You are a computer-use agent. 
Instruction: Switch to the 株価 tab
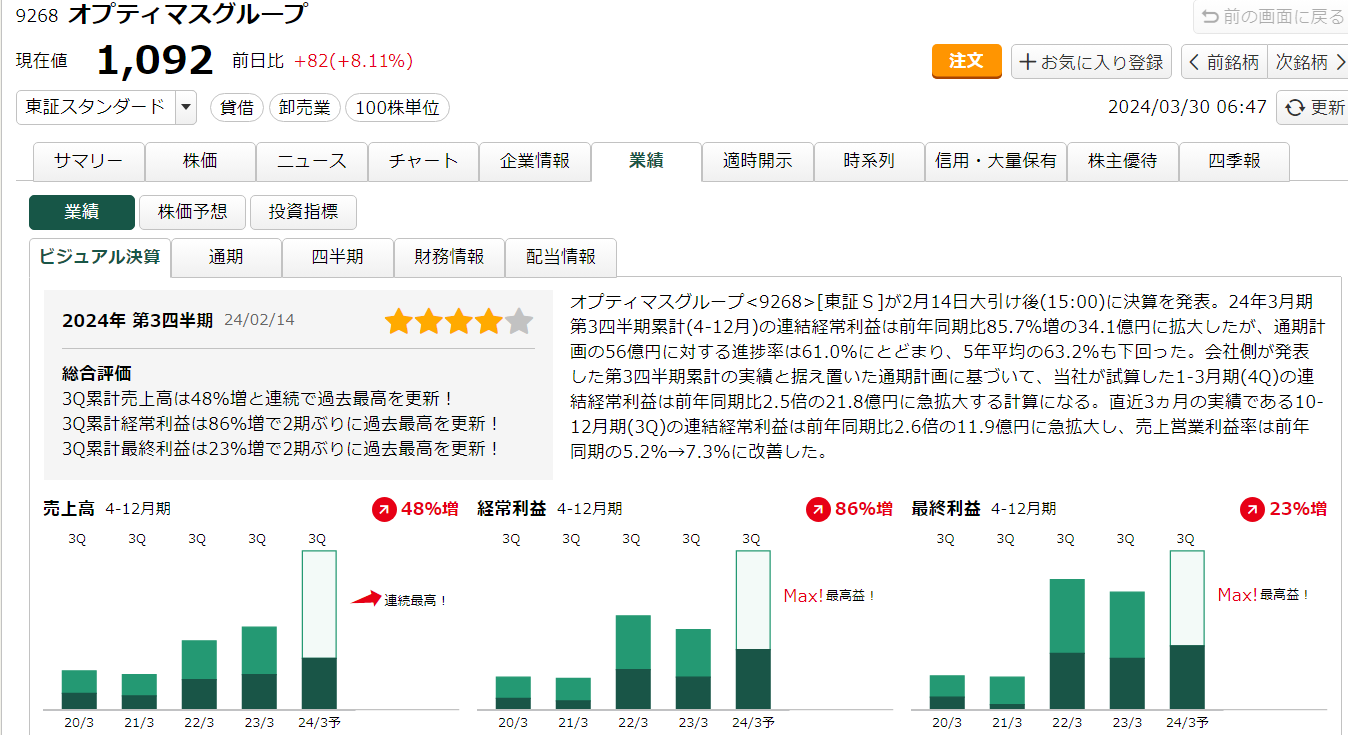[x=200, y=161]
